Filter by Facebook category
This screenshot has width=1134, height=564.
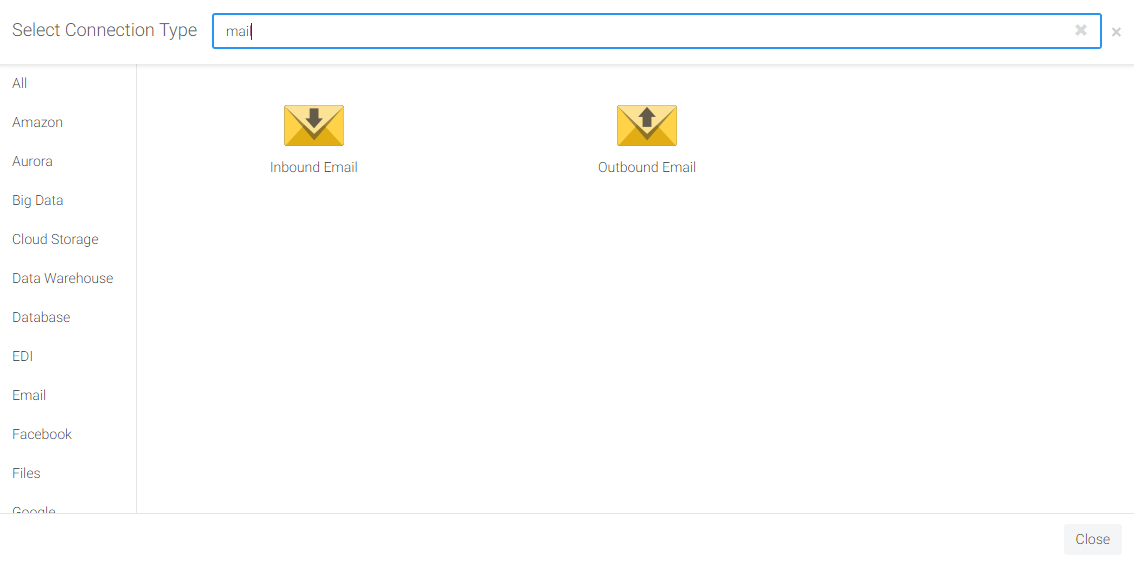coord(42,435)
